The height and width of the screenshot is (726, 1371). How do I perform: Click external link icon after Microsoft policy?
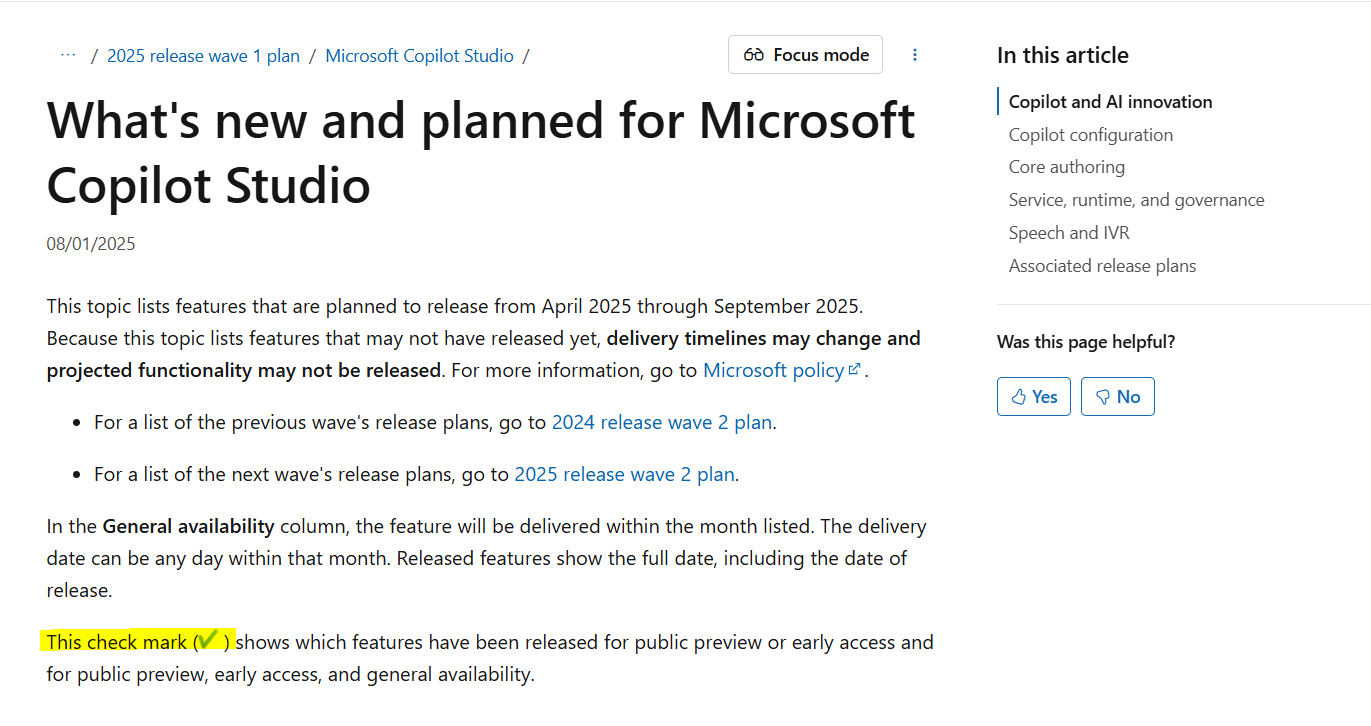855,369
